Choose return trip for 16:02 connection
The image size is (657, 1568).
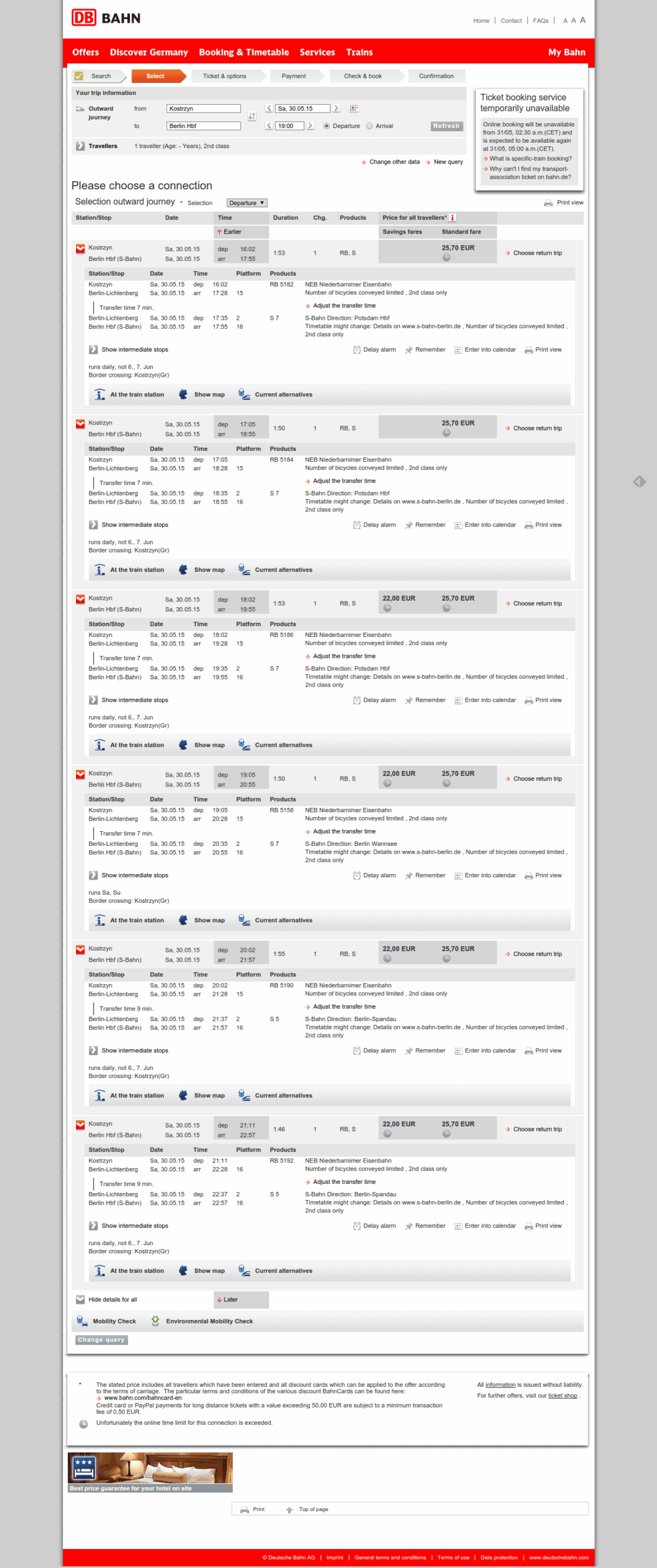click(534, 253)
